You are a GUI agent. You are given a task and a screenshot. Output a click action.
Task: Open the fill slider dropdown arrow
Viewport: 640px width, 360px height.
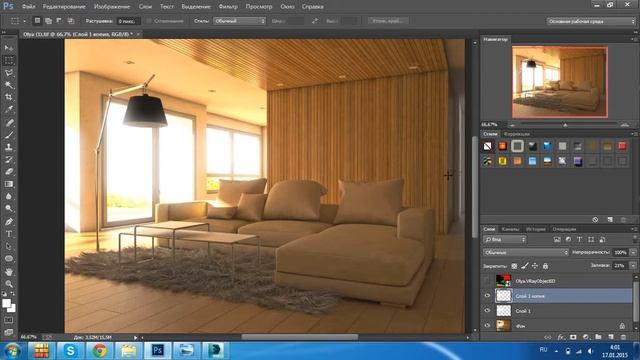pyautogui.click(x=633, y=266)
